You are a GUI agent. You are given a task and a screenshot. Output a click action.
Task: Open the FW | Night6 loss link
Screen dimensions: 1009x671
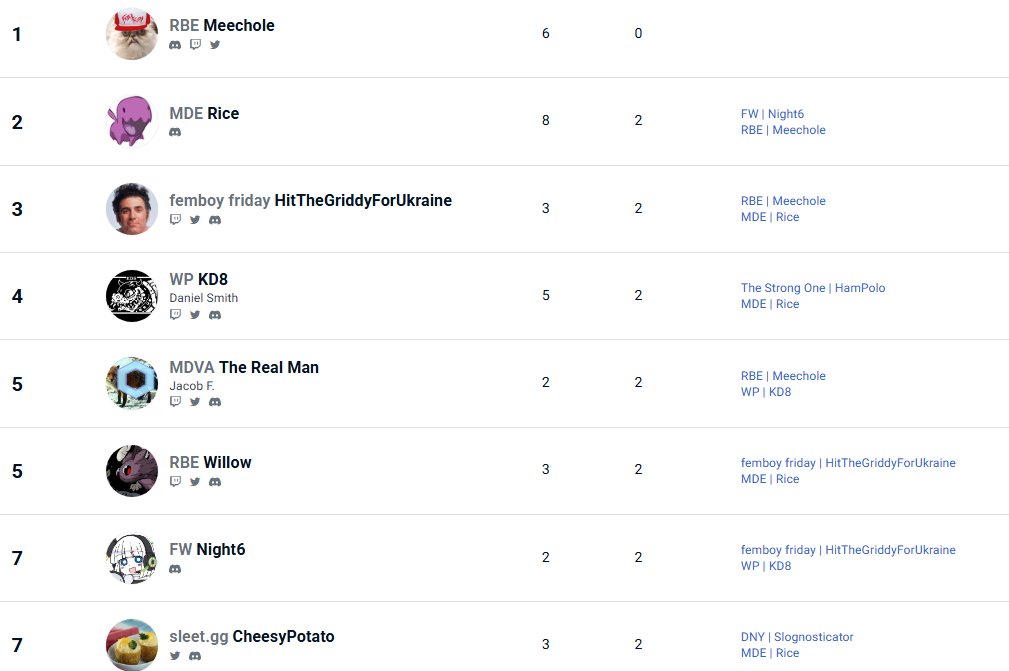pos(772,114)
